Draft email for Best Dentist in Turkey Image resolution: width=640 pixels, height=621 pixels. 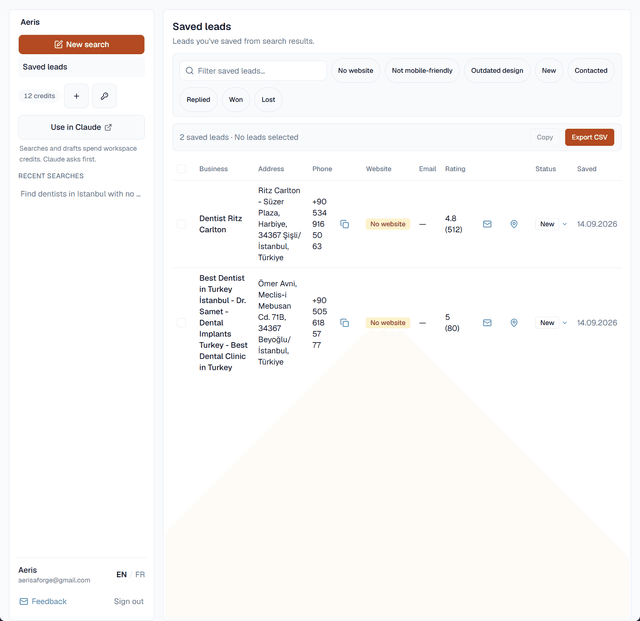click(487, 323)
